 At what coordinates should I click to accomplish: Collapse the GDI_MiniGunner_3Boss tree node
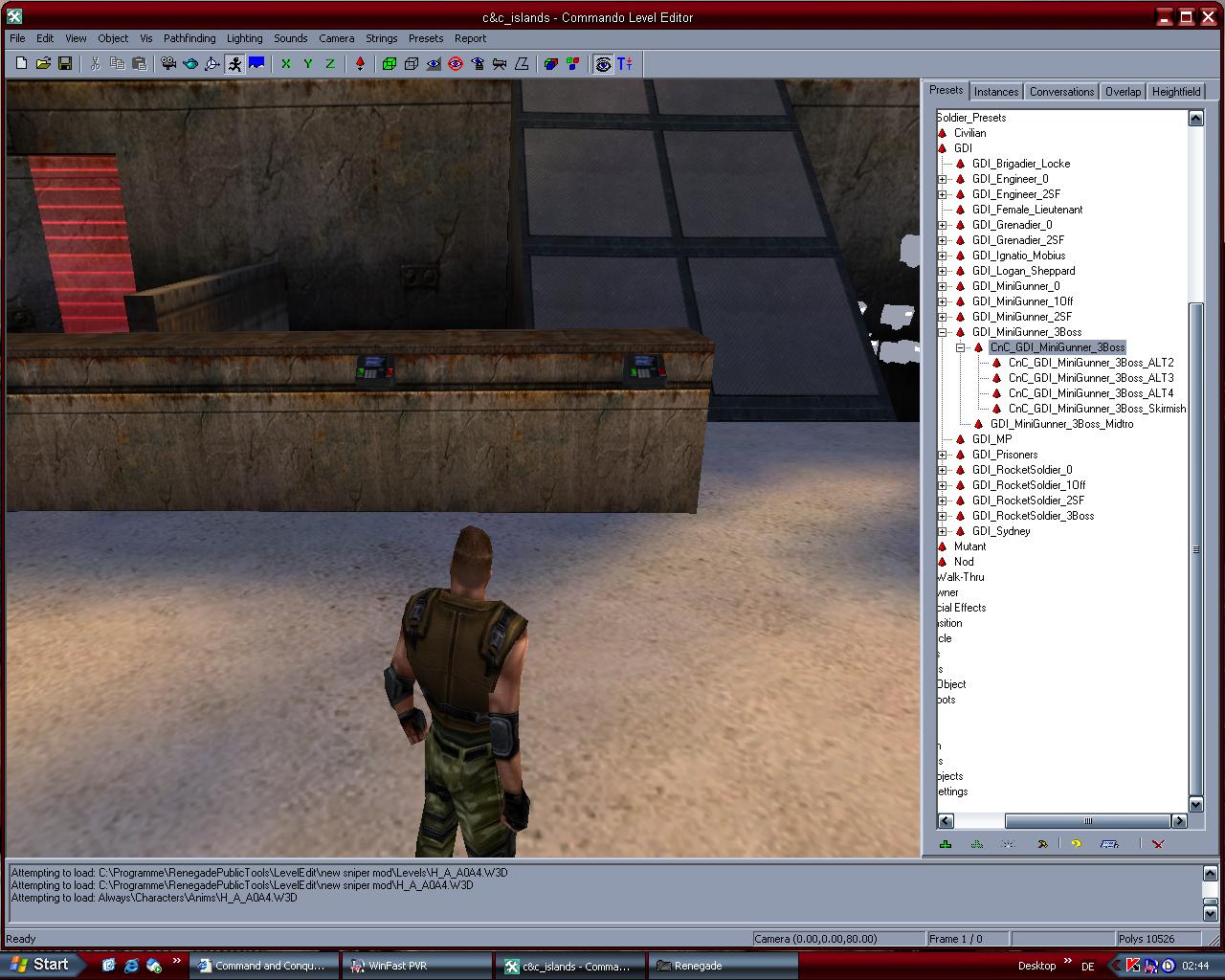pyautogui.click(x=943, y=332)
